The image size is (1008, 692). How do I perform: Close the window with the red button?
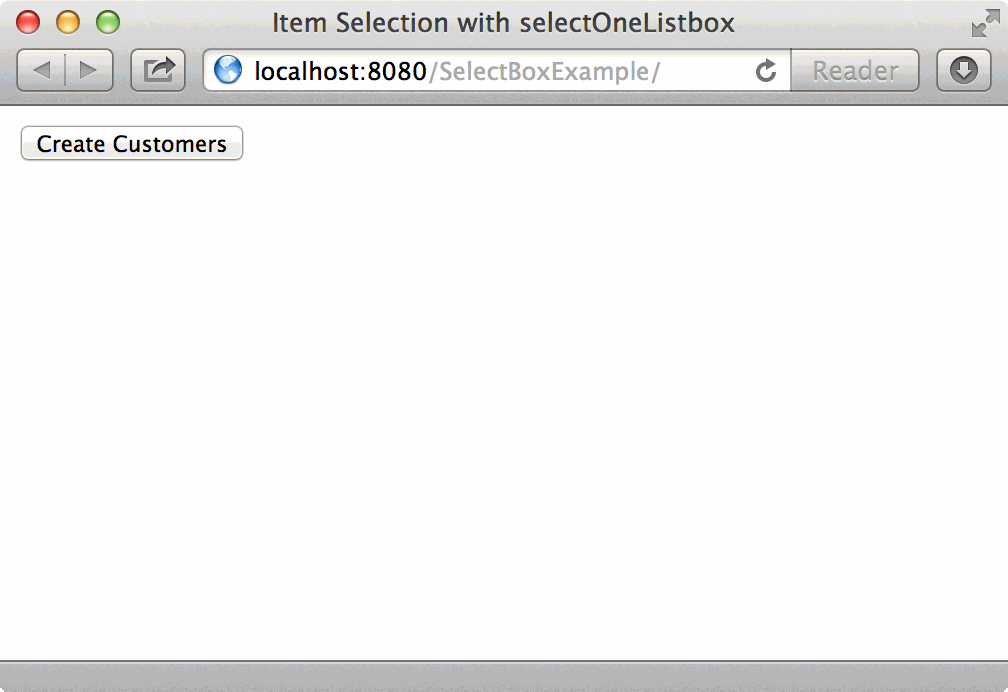tap(29, 22)
